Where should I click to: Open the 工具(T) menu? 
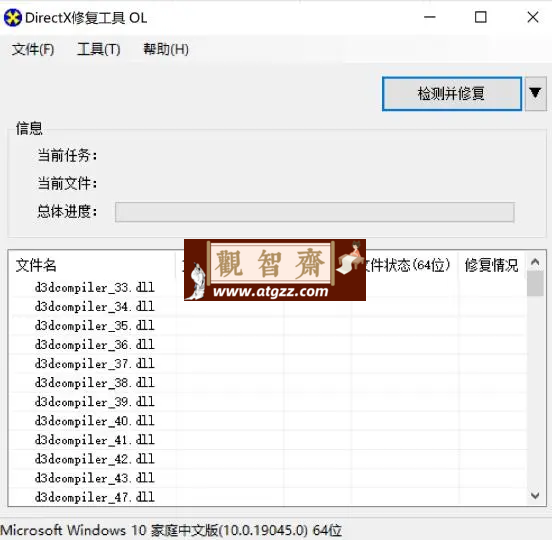[99, 49]
